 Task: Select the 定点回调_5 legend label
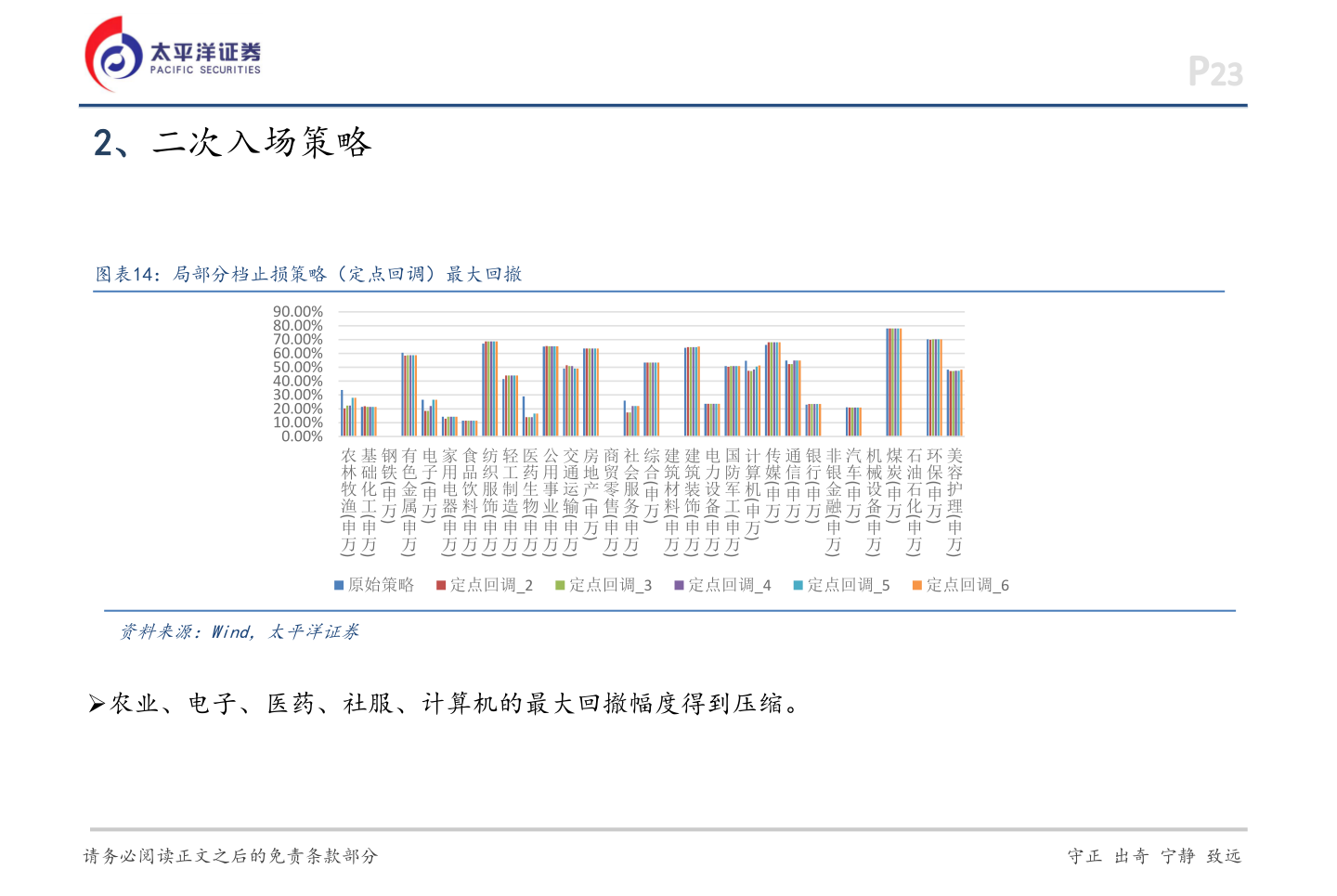tap(848, 585)
